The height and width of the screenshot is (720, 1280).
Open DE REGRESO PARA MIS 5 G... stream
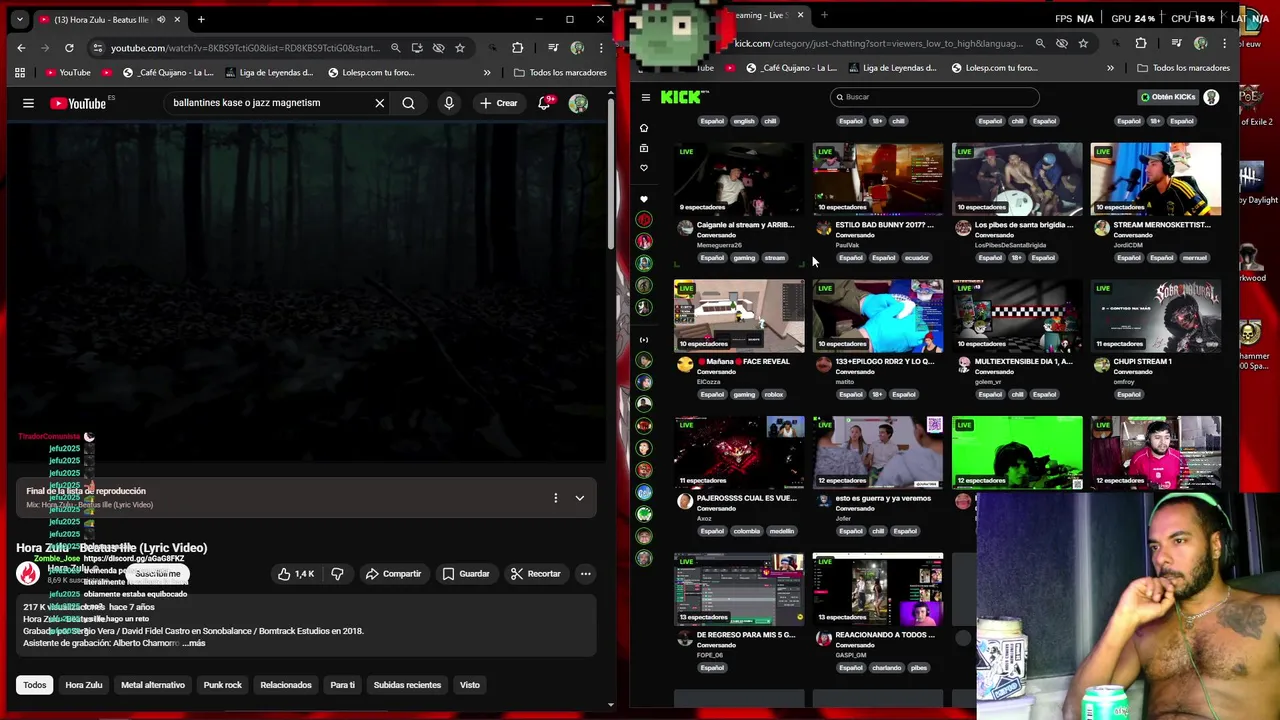pyautogui.click(x=739, y=589)
